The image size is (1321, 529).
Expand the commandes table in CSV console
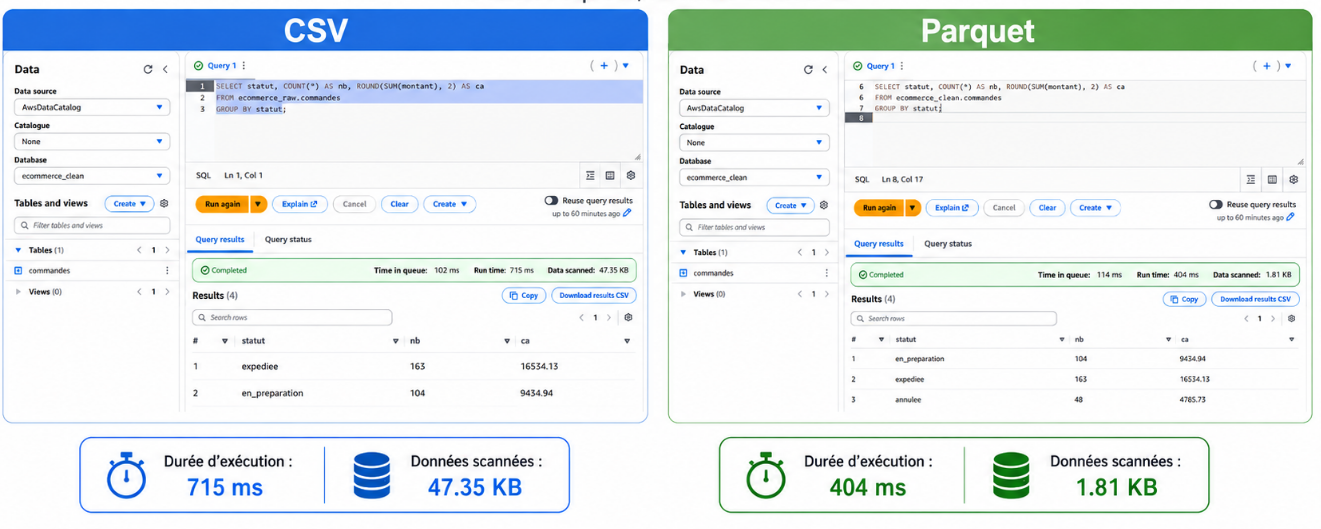point(18,270)
